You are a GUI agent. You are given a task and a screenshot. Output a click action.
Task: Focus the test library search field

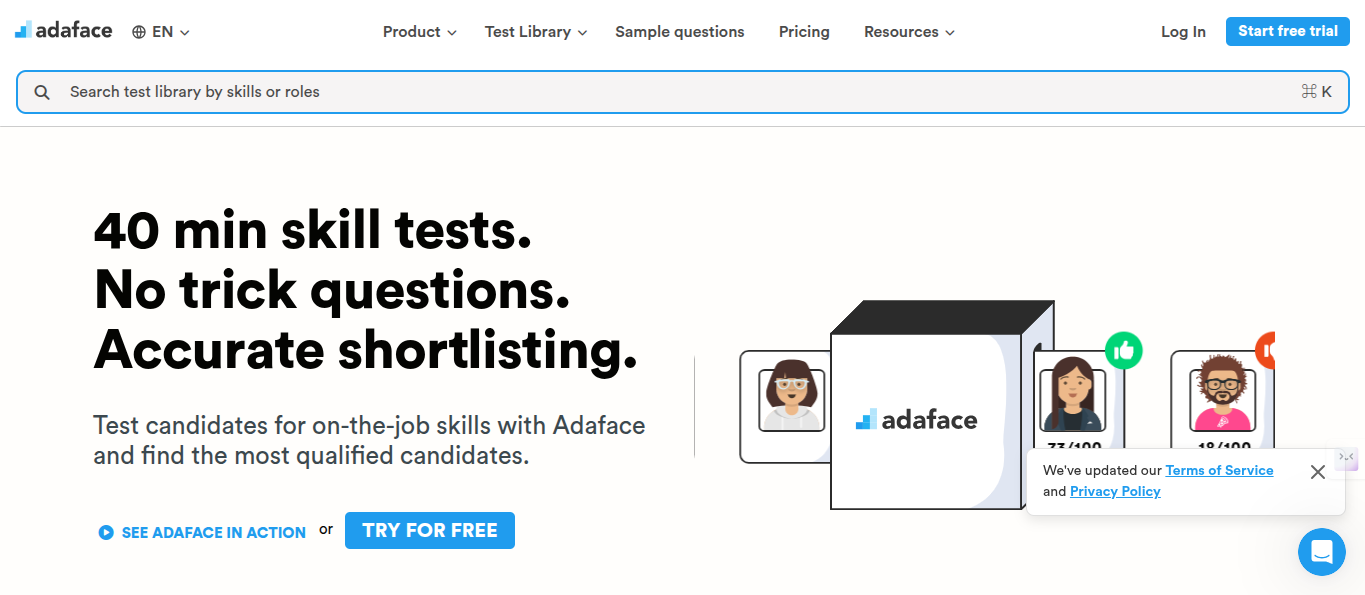point(683,92)
